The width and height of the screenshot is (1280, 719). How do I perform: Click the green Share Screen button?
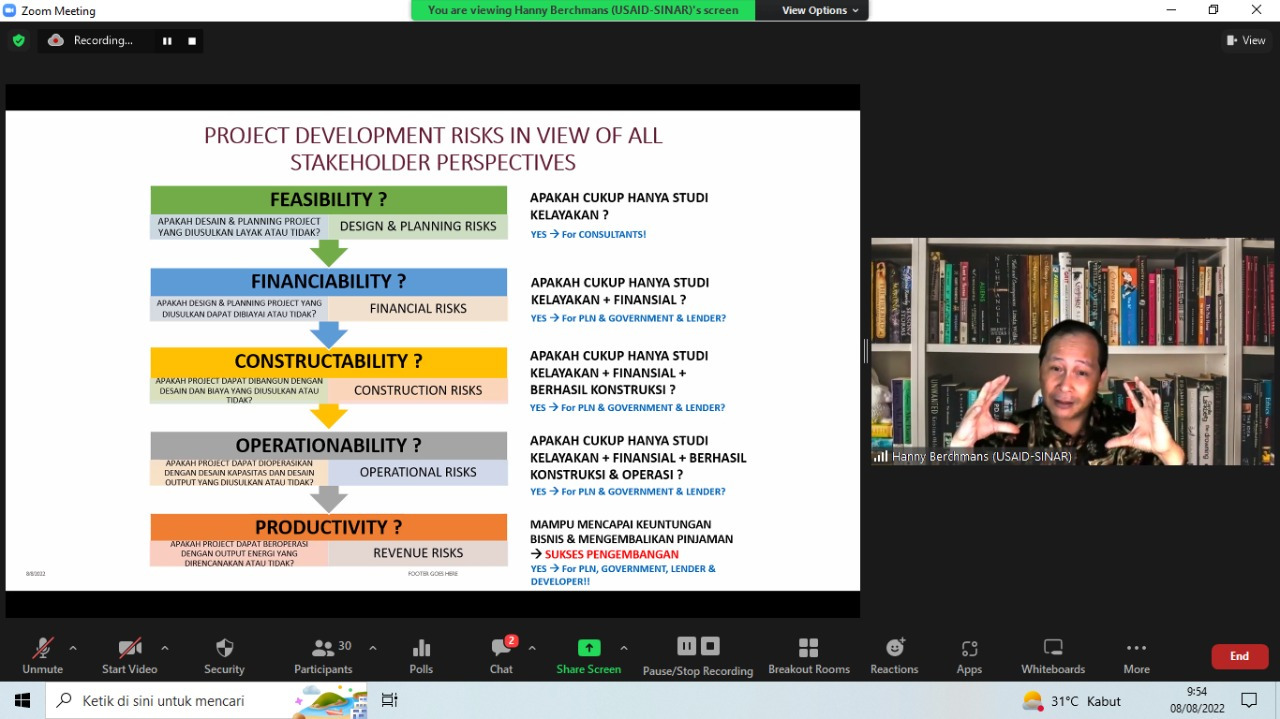coord(589,656)
